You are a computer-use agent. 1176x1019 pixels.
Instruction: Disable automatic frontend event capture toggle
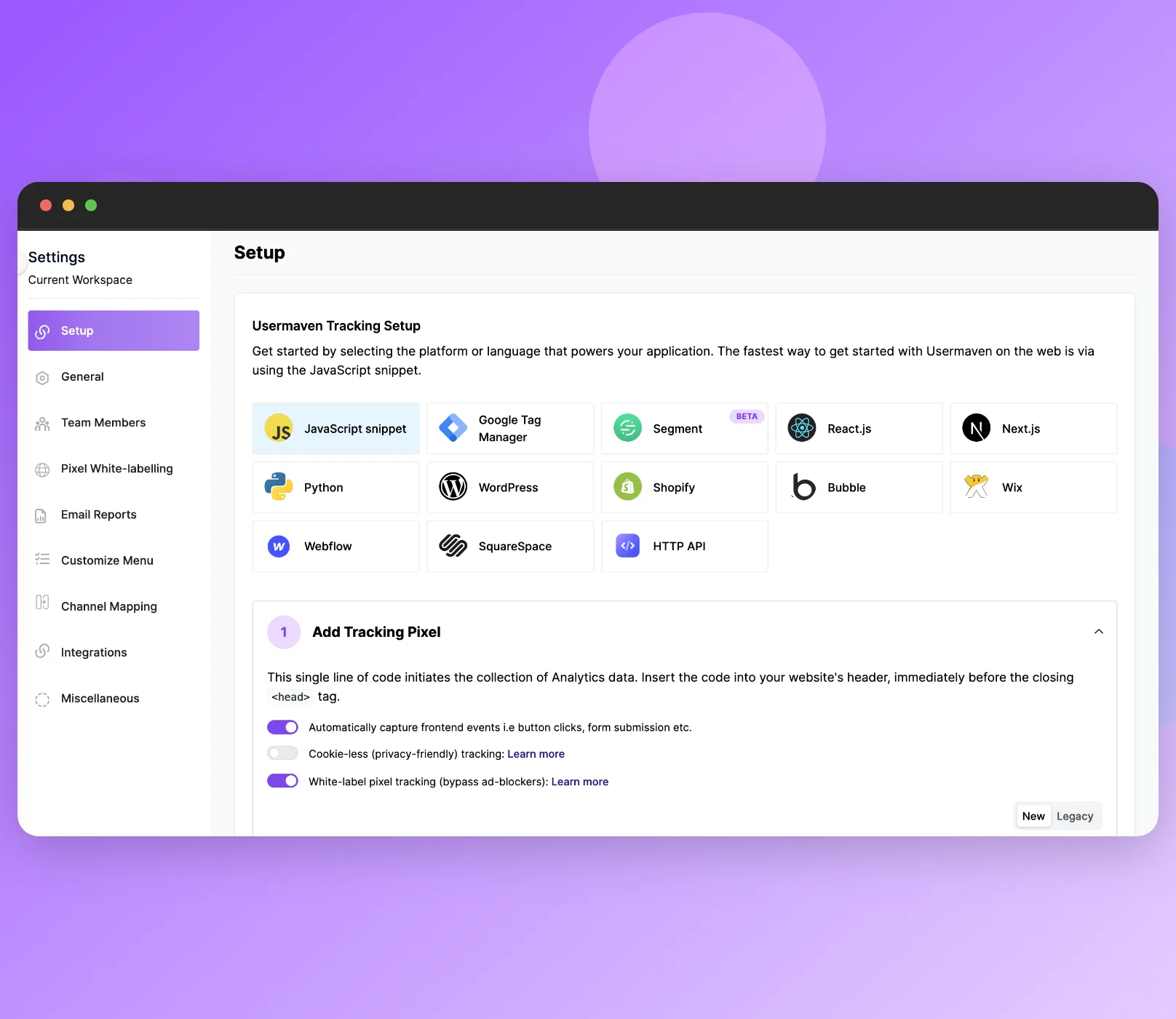point(282,727)
